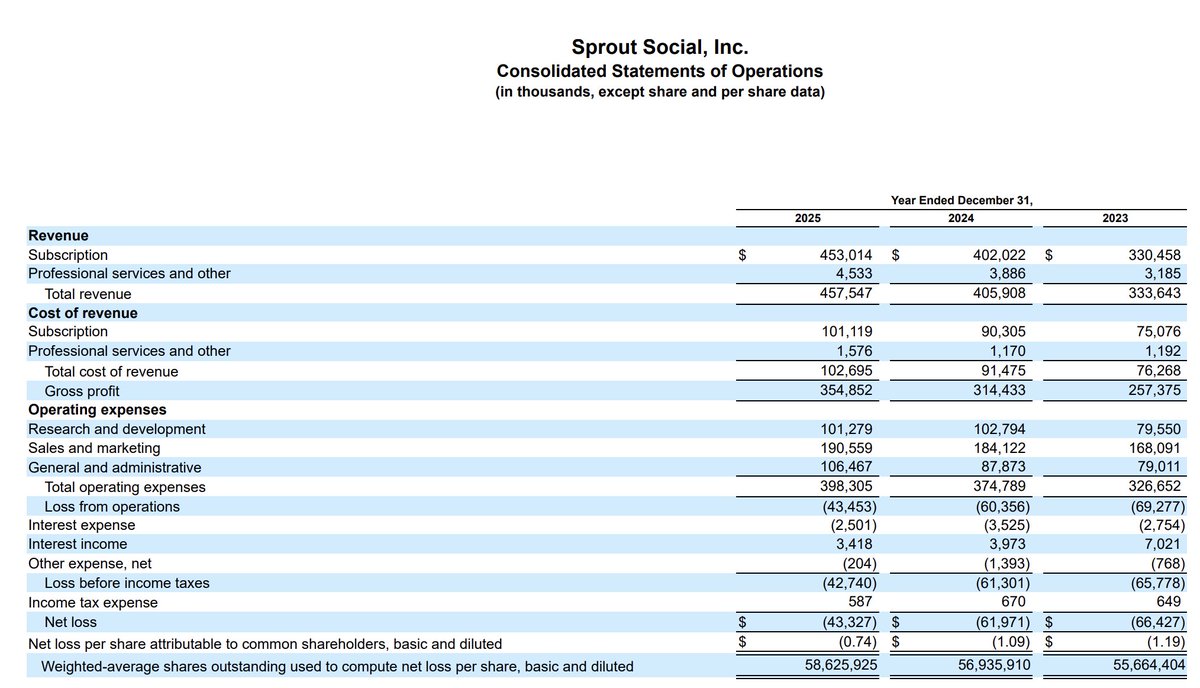Select total revenue value 405,908
Image resolution: width=1200 pixels, height=688 pixels.
click(998, 294)
